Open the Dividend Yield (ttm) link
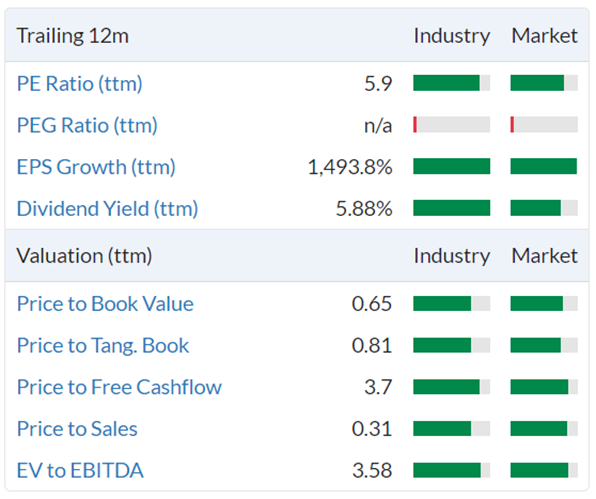 point(108,209)
